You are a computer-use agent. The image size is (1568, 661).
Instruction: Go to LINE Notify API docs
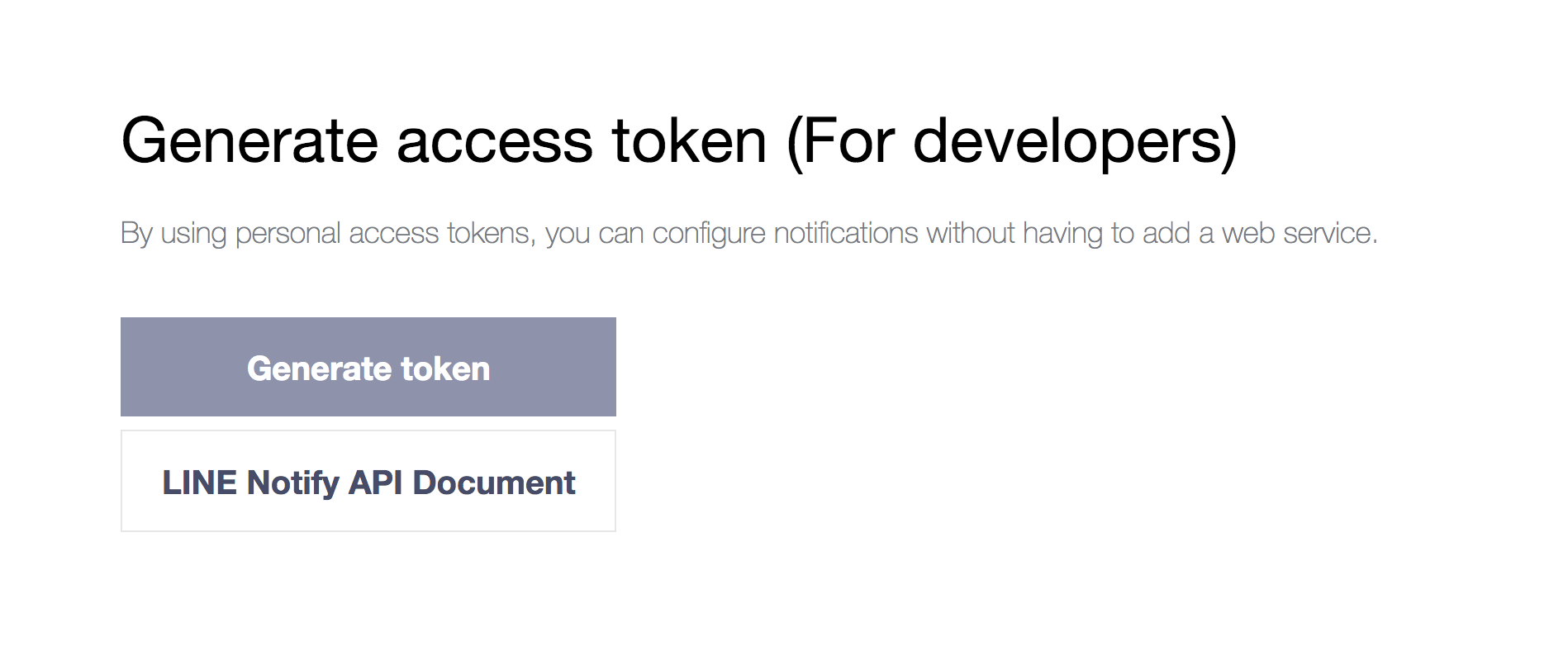point(368,481)
